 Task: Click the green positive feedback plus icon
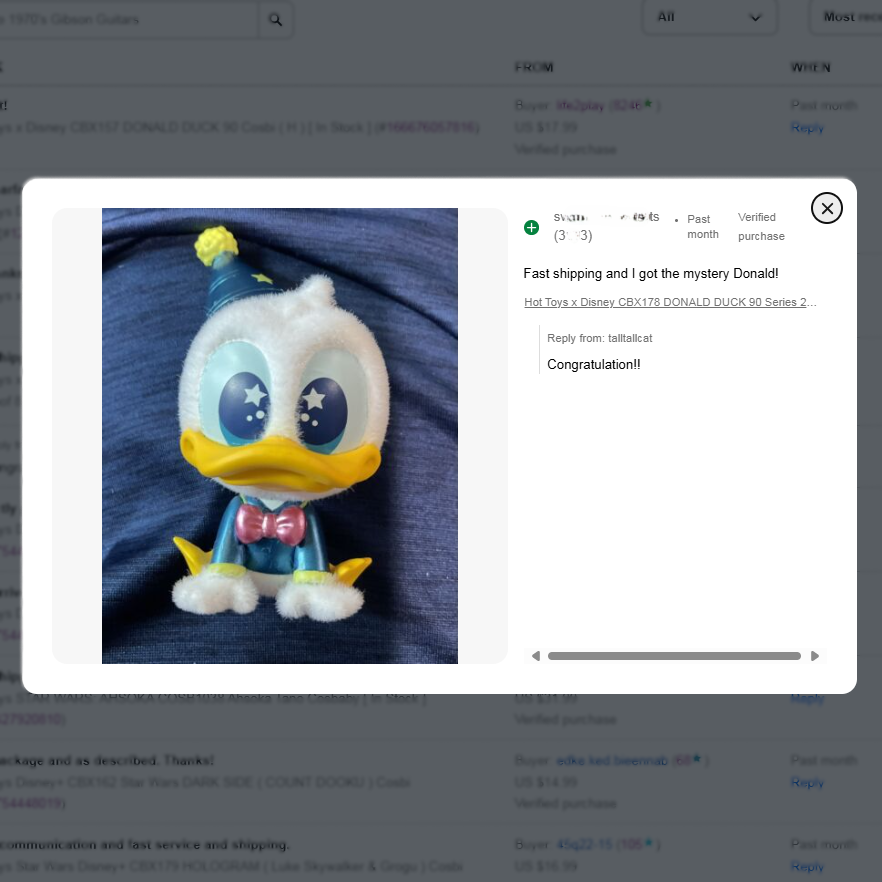(x=531, y=227)
